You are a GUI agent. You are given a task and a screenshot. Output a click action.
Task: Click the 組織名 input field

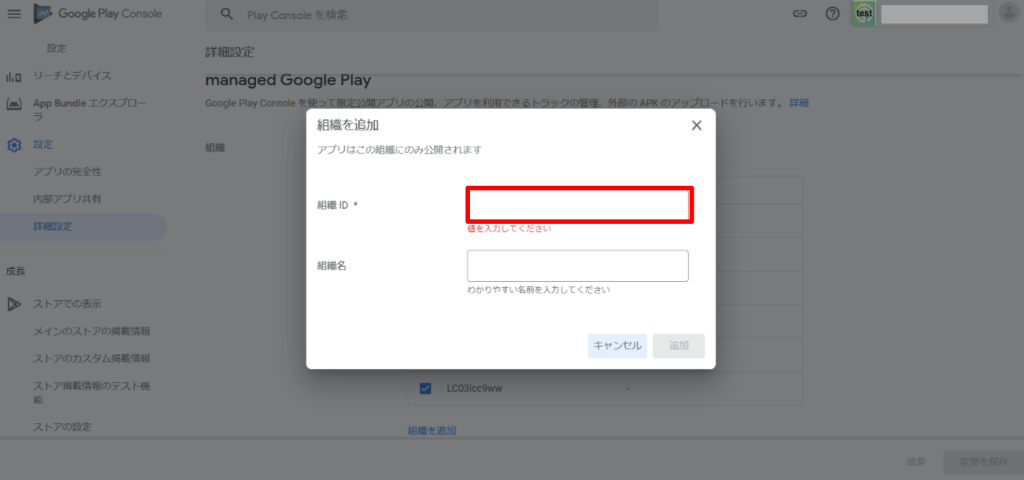coord(578,266)
